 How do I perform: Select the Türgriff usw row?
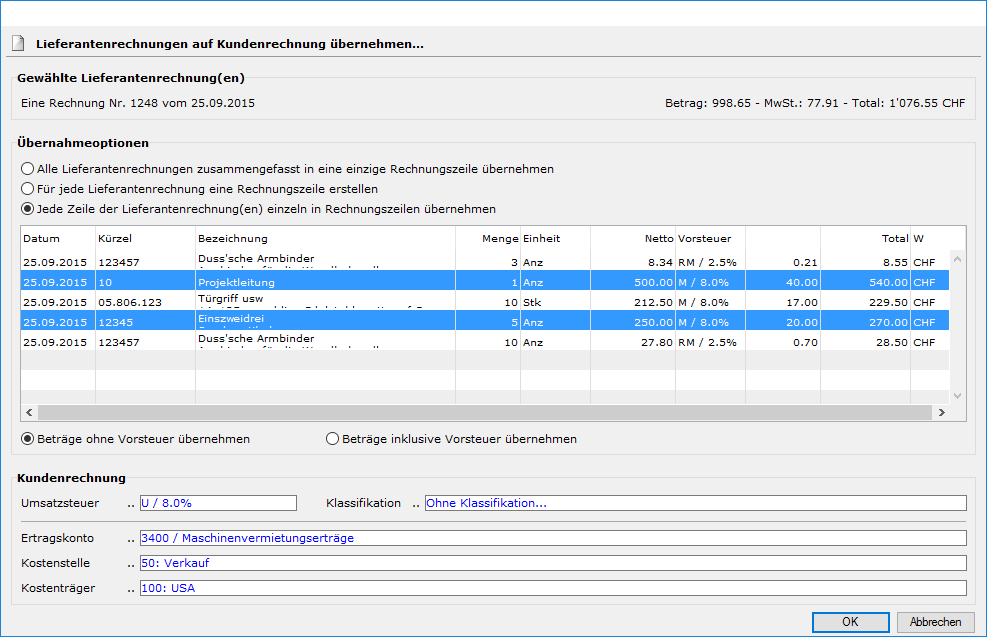click(x=300, y=301)
